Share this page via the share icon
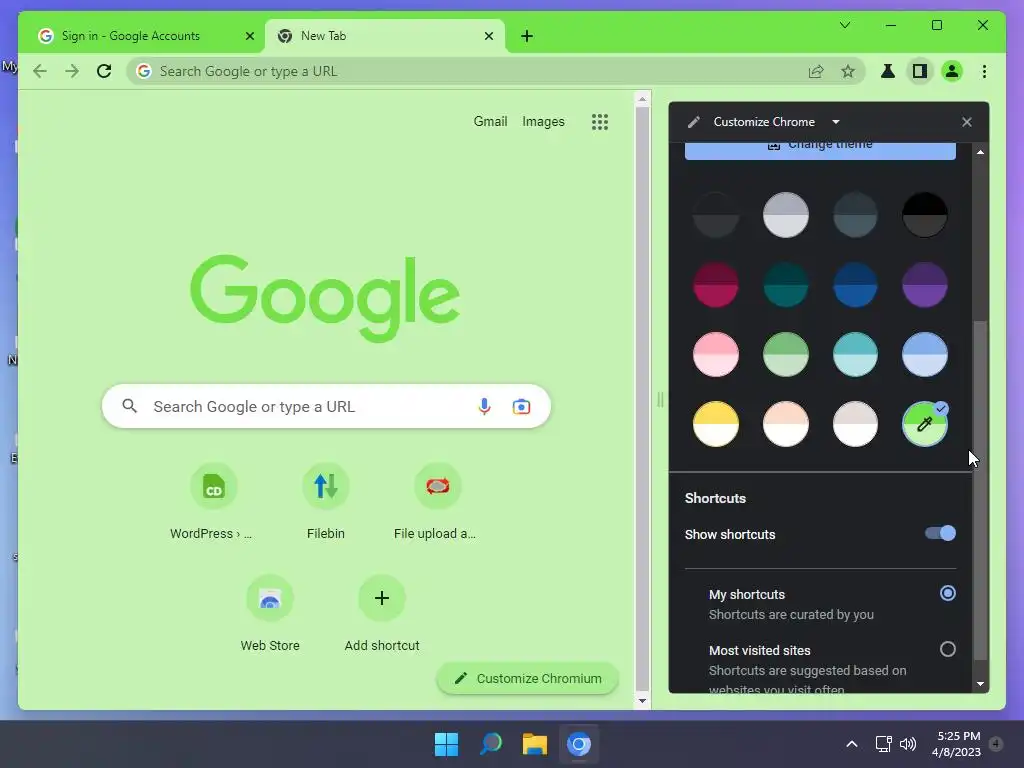 tap(816, 71)
